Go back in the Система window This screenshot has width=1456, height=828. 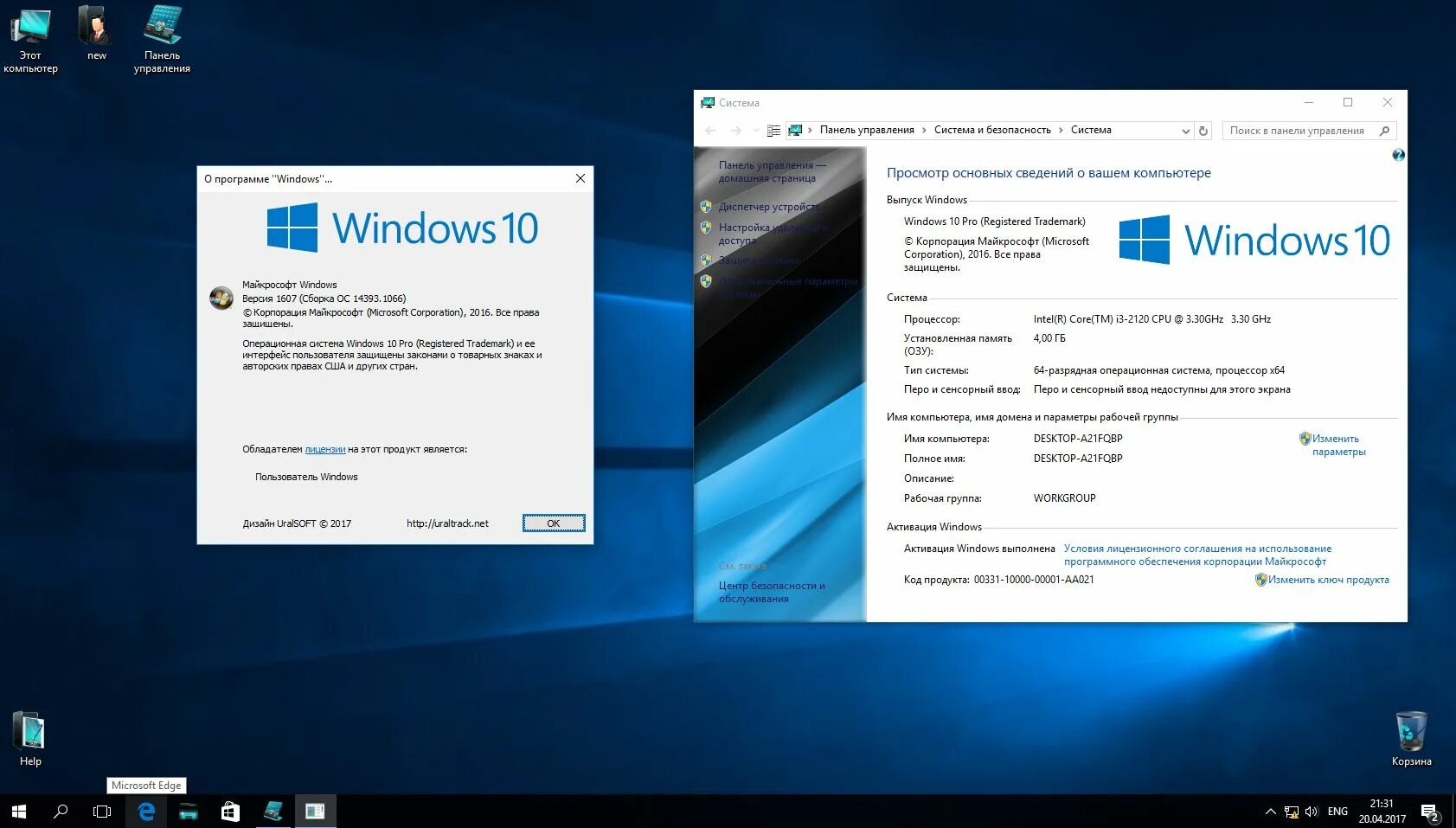(710, 131)
